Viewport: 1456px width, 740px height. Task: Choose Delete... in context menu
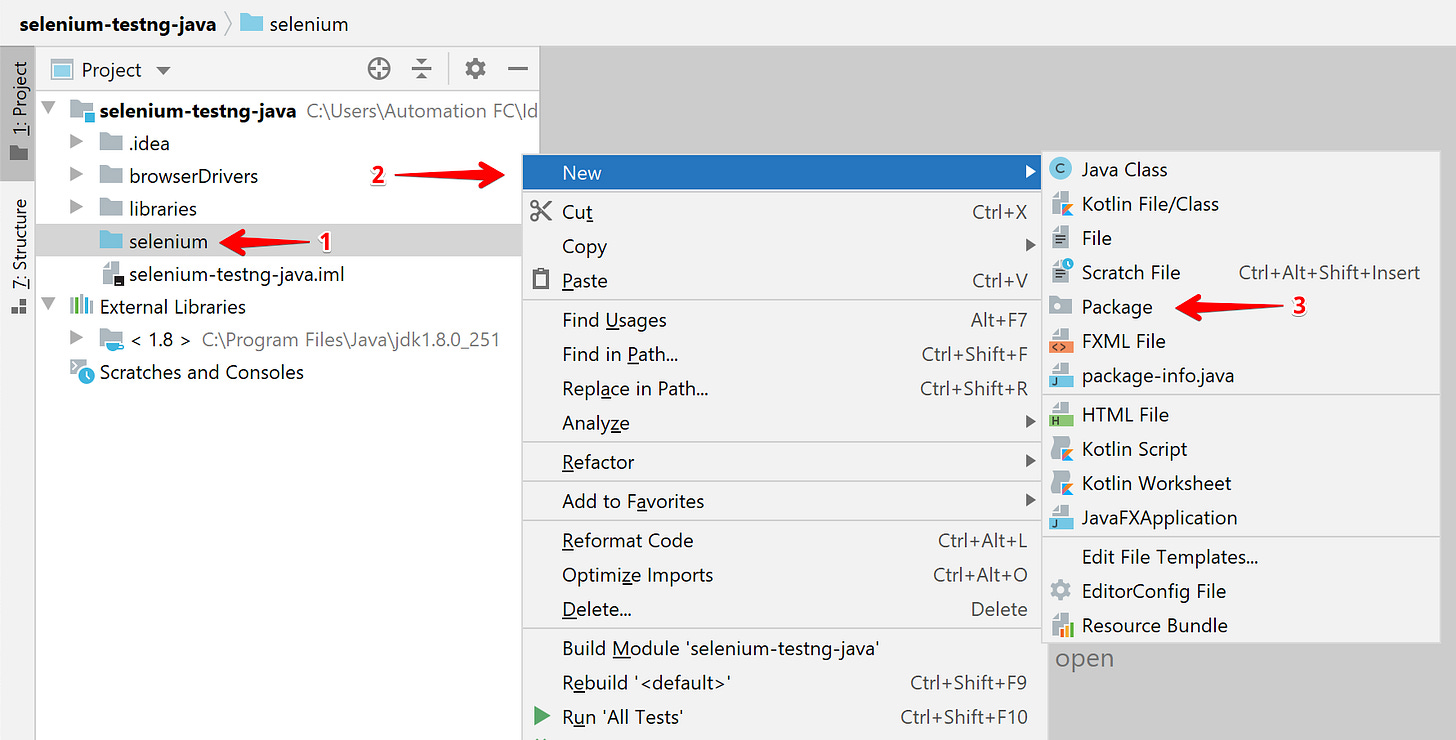tap(783, 609)
